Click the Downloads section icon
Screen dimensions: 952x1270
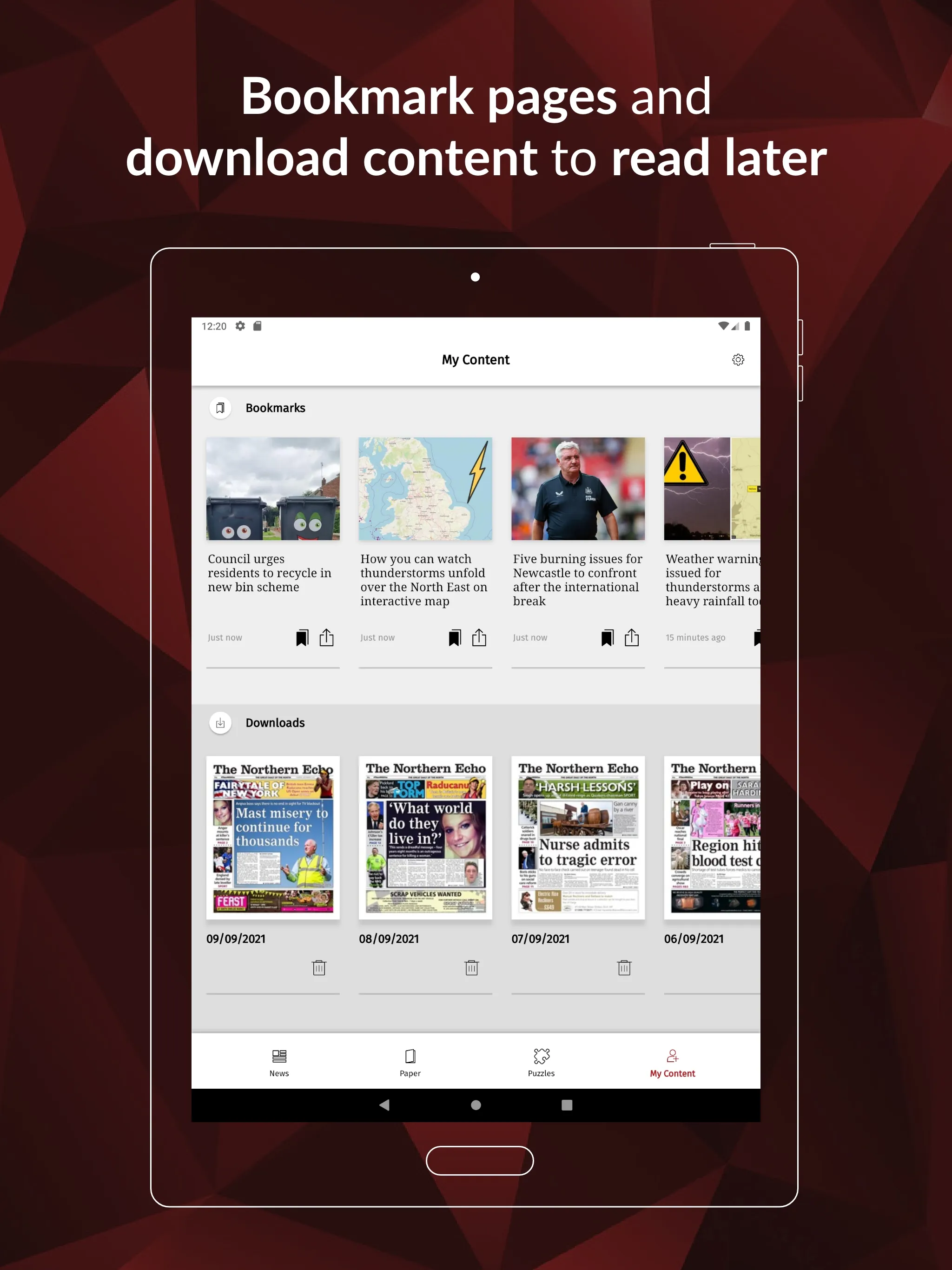[220, 722]
